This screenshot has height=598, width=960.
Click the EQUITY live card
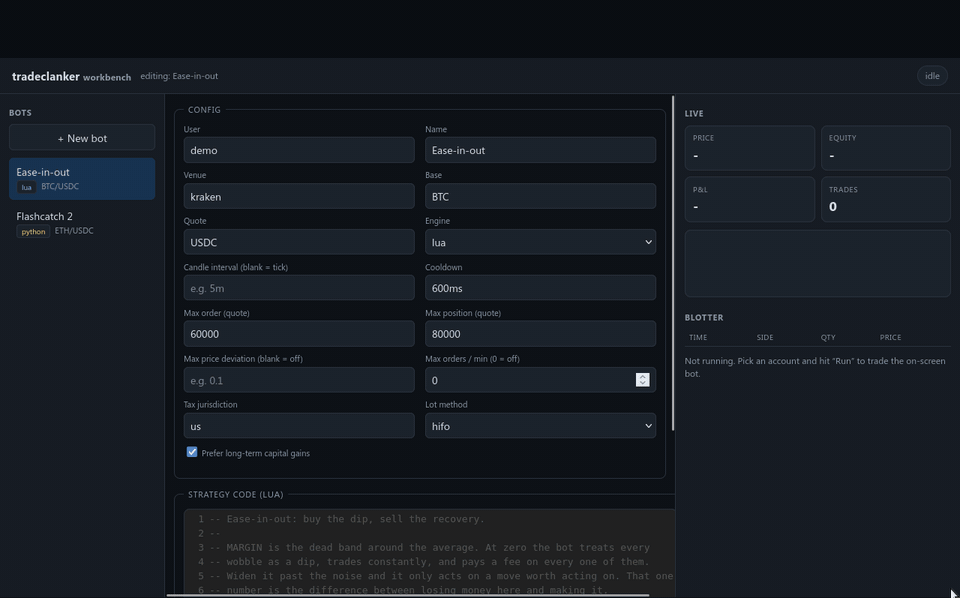(x=885, y=148)
